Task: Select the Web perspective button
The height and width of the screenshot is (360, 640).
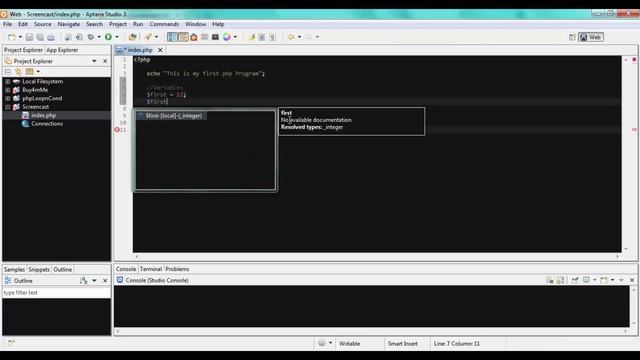Action: (x=591, y=37)
